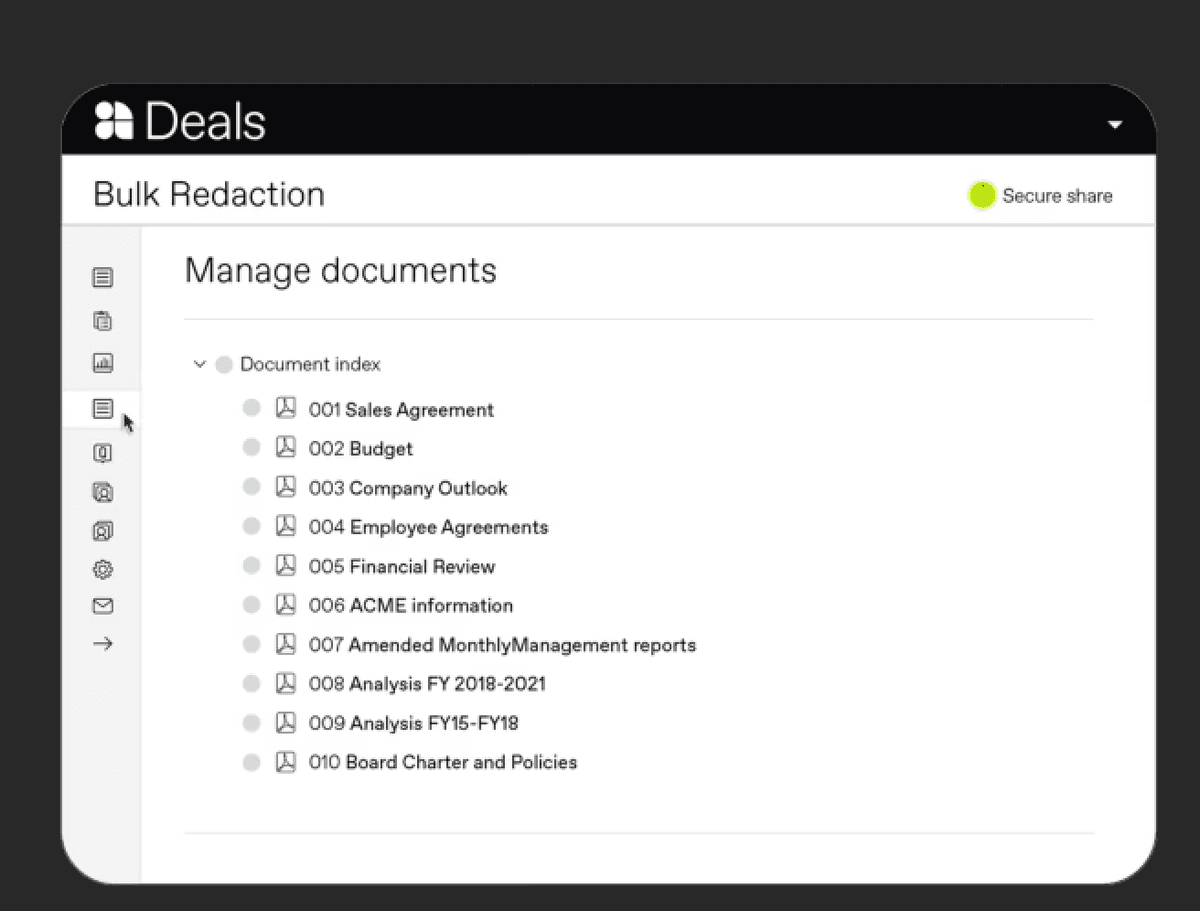The width and height of the screenshot is (1200, 911).
Task: Select the radio circle for 001 Sales Agreement
Action: tap(252, 408)
